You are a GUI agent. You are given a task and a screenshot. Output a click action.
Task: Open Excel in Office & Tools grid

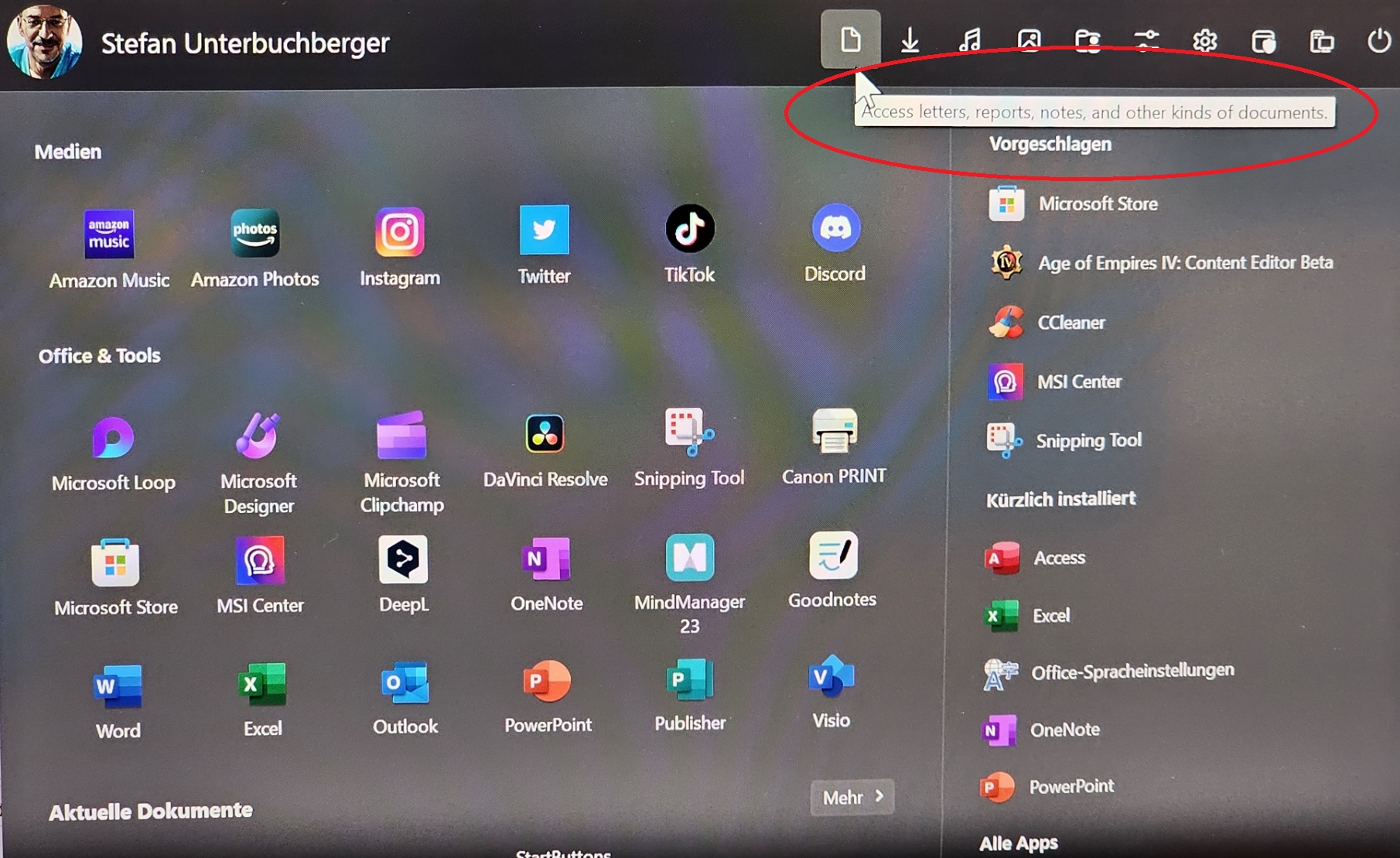pyautogui.click(x=262, y=699)
